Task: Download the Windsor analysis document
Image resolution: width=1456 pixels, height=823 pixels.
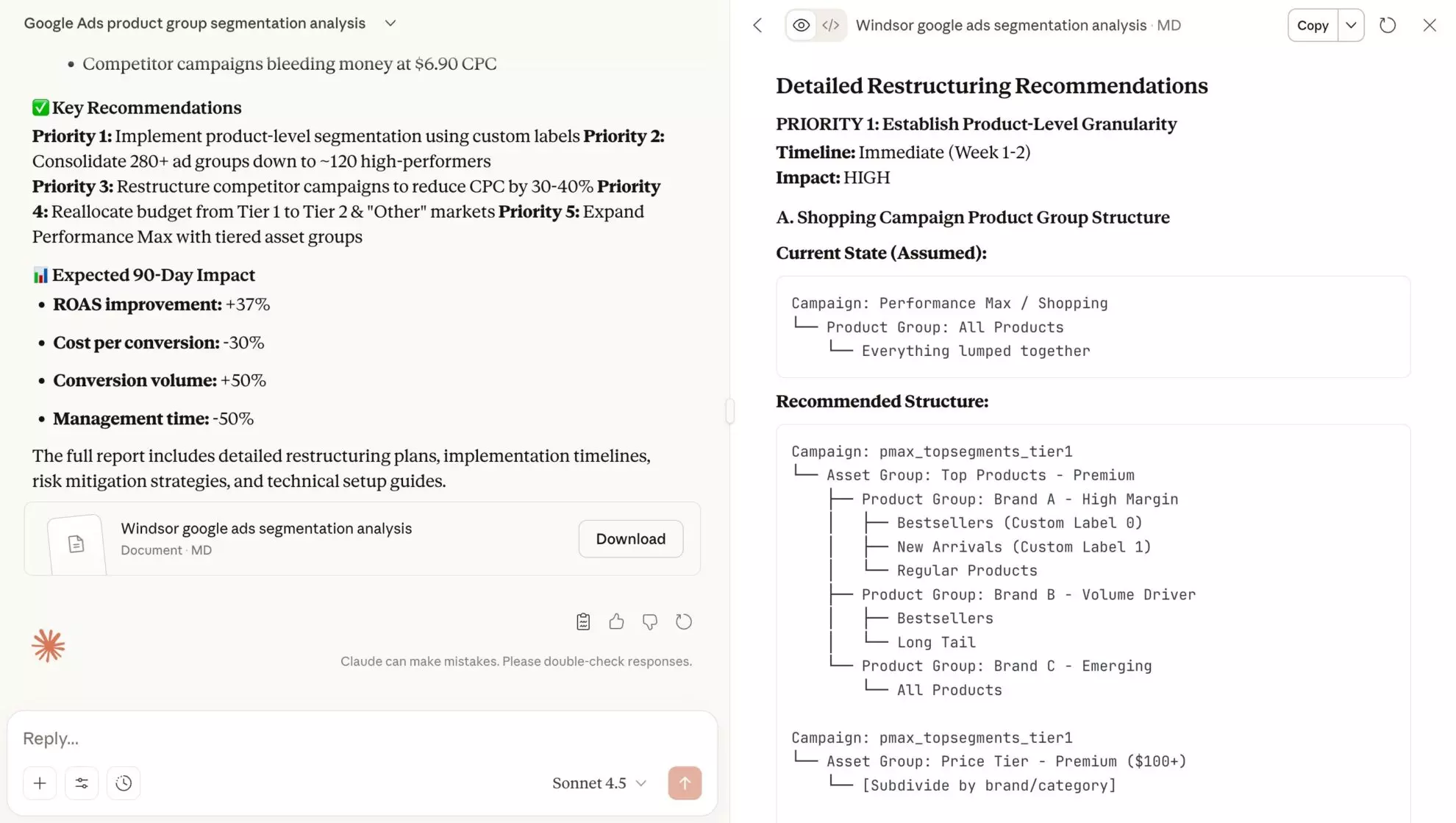Action: click(630, 538)
